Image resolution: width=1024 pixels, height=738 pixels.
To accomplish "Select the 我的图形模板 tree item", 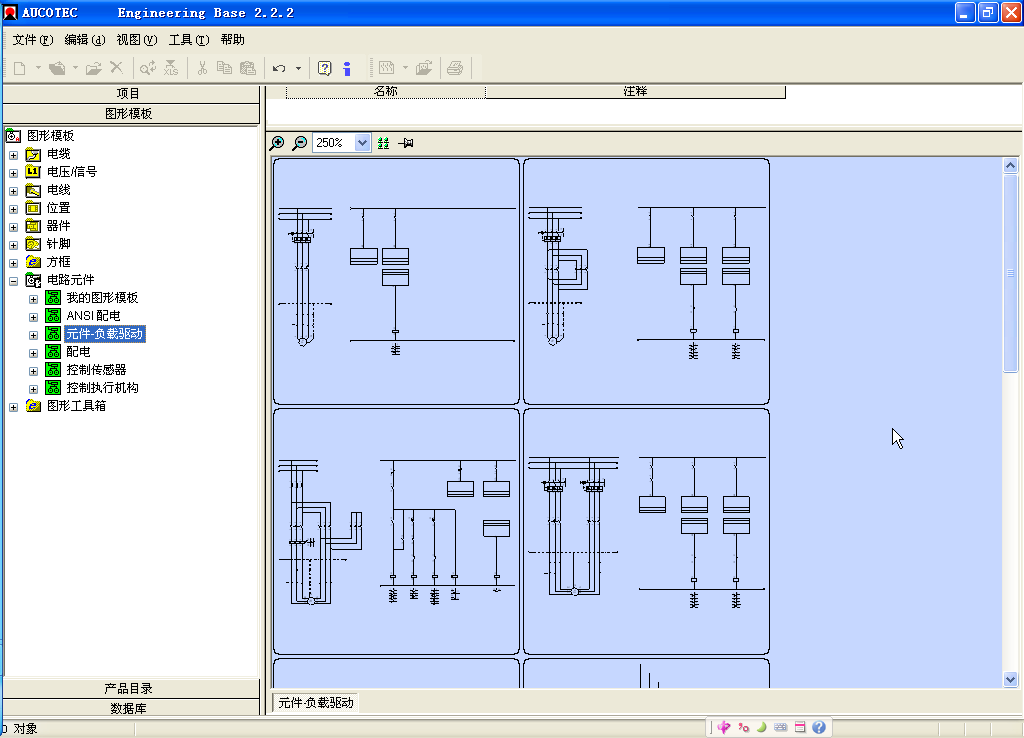I will 102,298.
